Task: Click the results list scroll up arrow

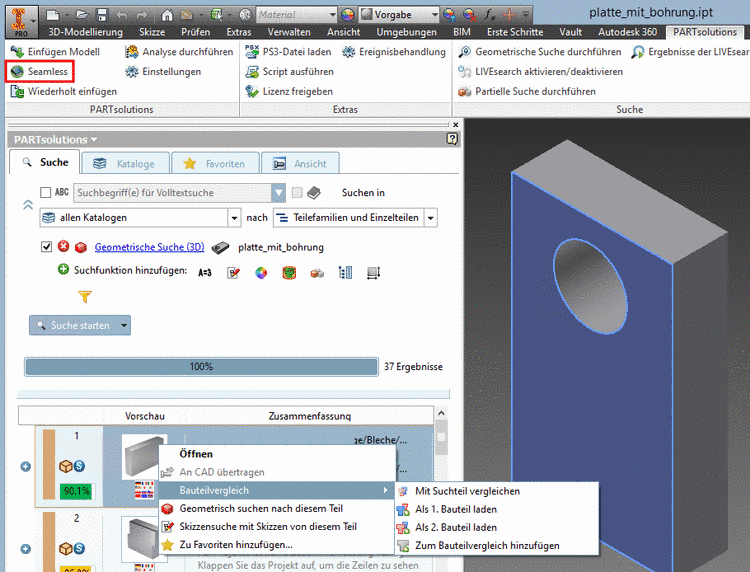Action: tap(441, 413)
